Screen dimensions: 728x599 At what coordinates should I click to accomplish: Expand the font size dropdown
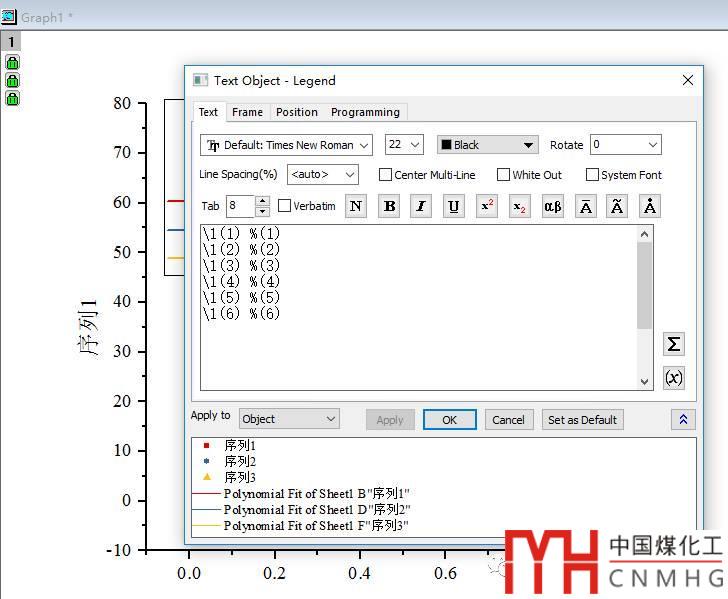[x=404, y=145]
